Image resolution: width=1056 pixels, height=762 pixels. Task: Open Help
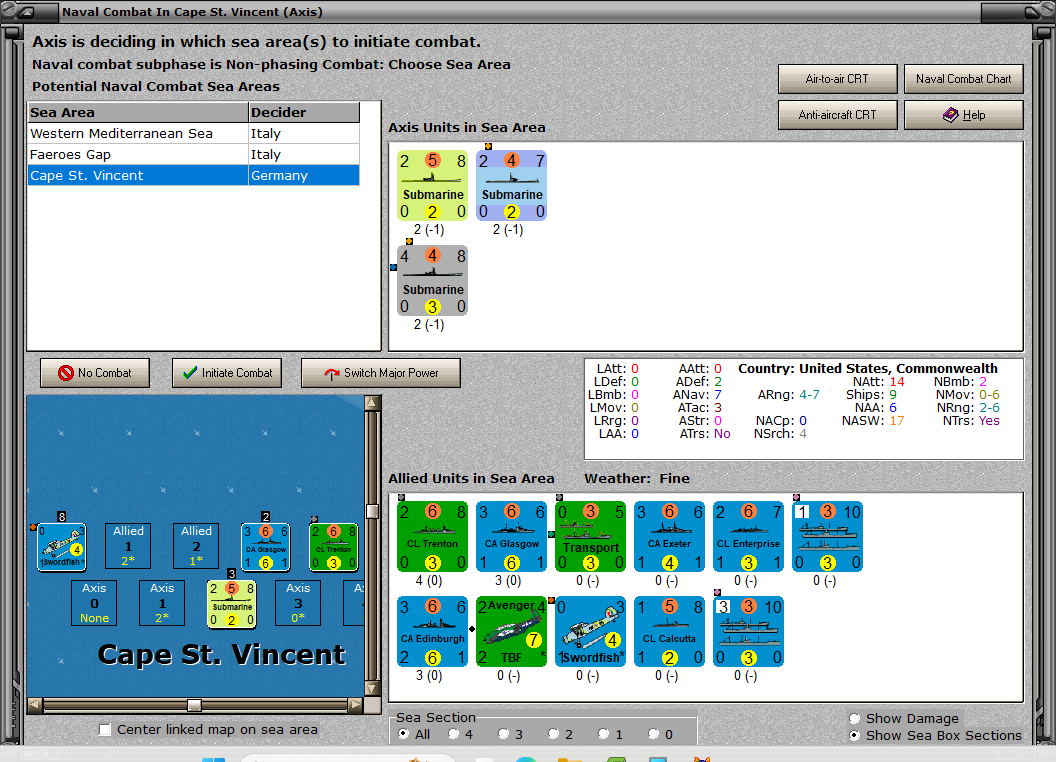(x=963, y=115)
